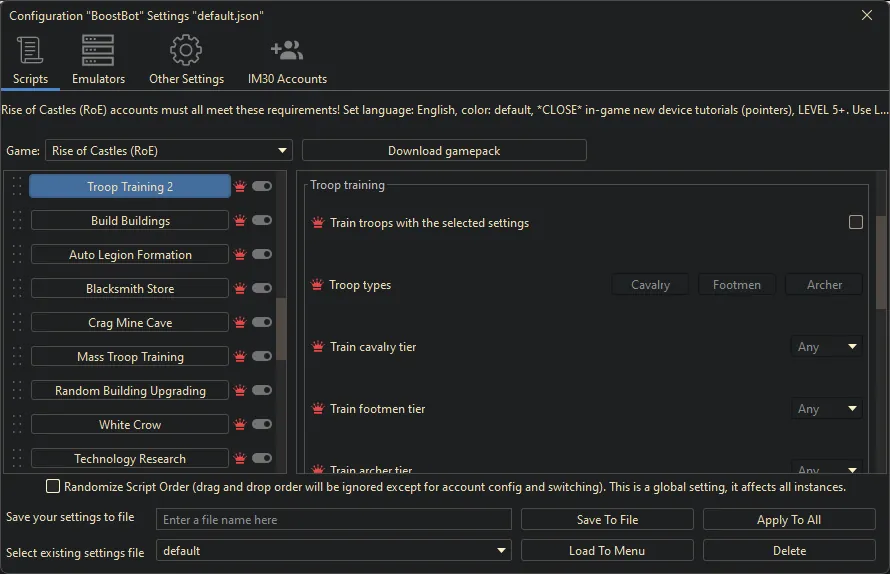Toggle the Crag Mine Cave switch
890x574 pixels.
262,322
